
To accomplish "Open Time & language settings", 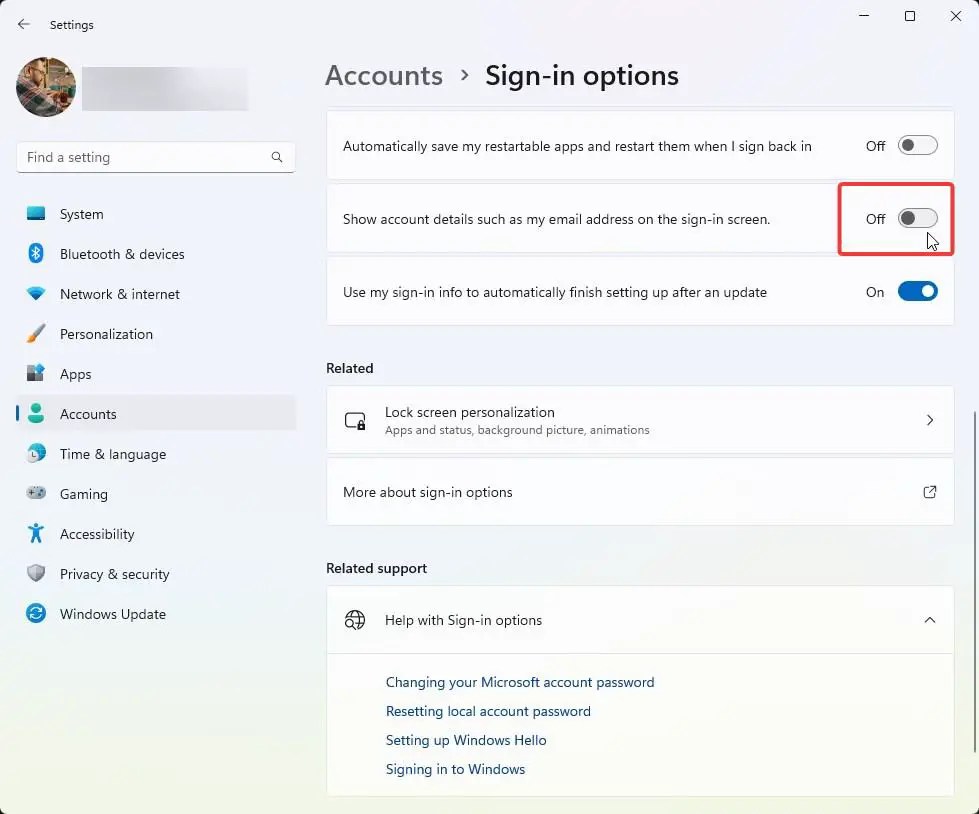I will coord(156,453).
